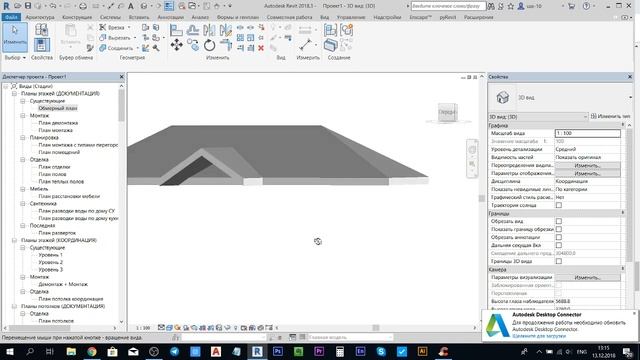The width and height of the screenshot is (640, 360).
Task: Click the properties panel vertical scrollbar
Action: (629, 196)
